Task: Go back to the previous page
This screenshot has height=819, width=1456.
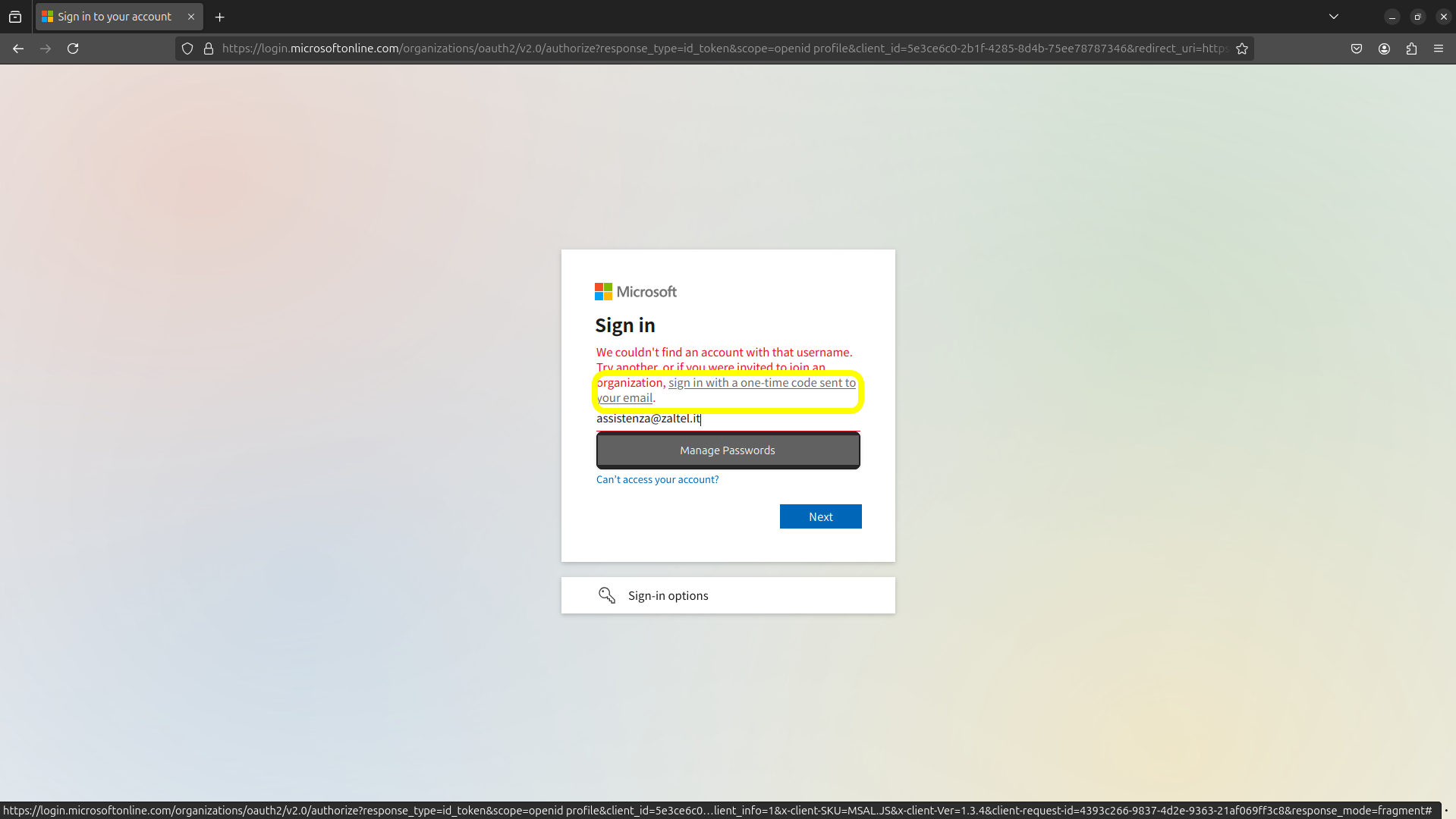Action: tap(18, 49)
